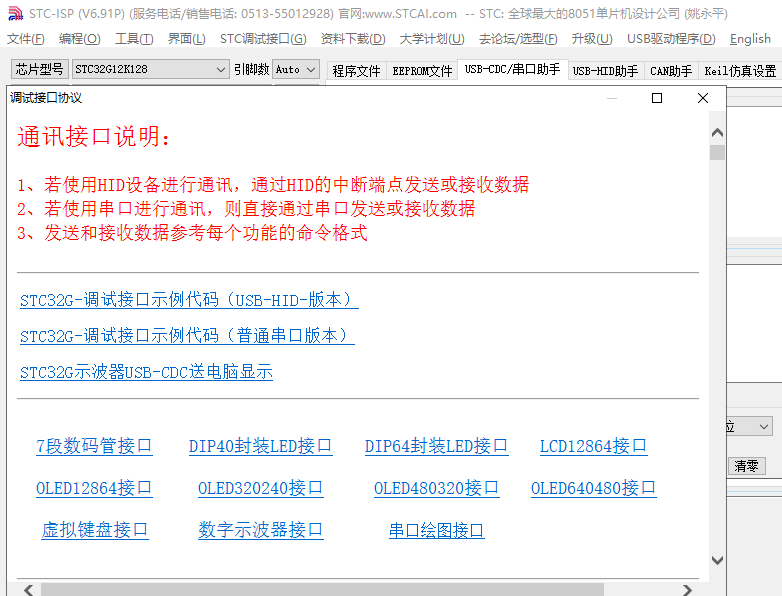Image resolution: width=782 pixels, height=596 pixels.
Task: Open the USB驱动程序(D) menu
Action: pos(671,39)
